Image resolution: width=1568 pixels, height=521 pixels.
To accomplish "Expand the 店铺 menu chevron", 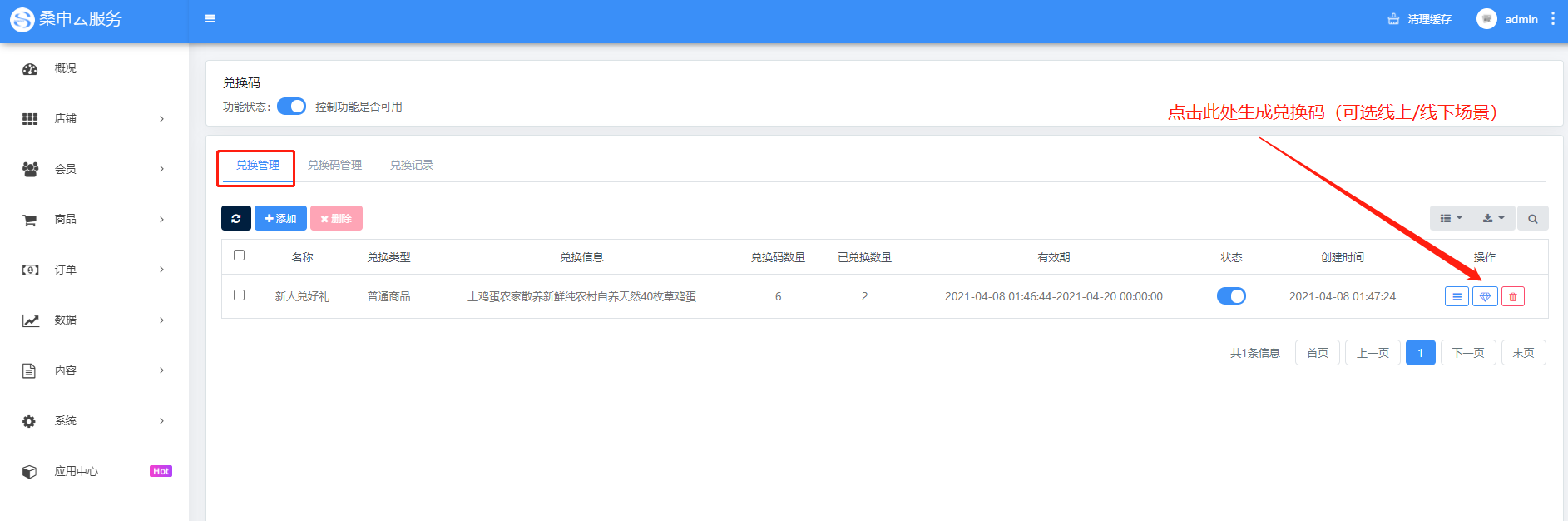I will [x=162, y=119].
